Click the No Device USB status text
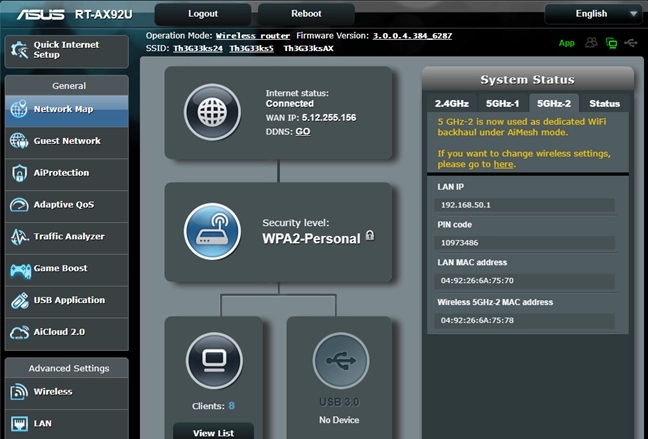Image resolution: width=648 pixels, height=439 pixels. point(339,420)
